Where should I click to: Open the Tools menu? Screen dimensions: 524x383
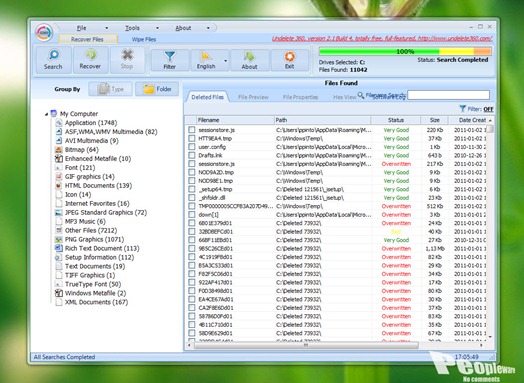(132, 28)
